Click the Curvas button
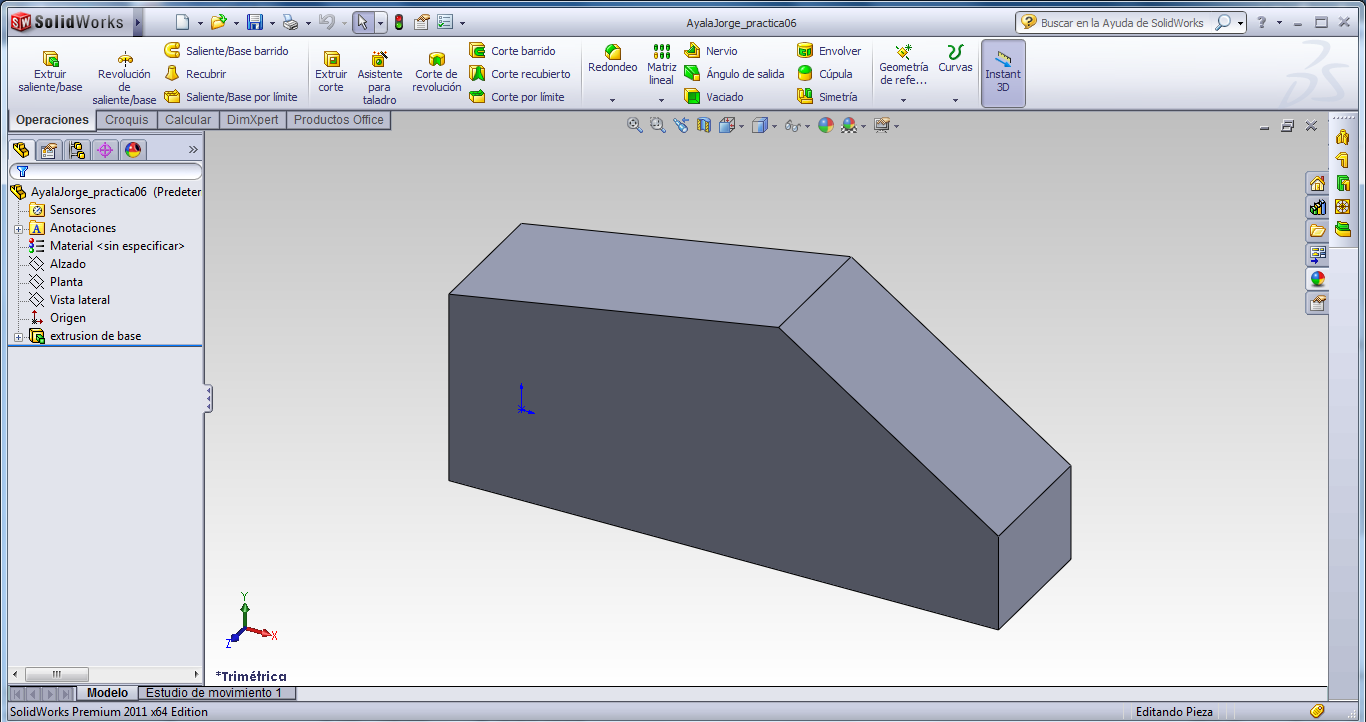Image resolution: width=1366 pixels, height=722 pixels. tap(955, 62)
